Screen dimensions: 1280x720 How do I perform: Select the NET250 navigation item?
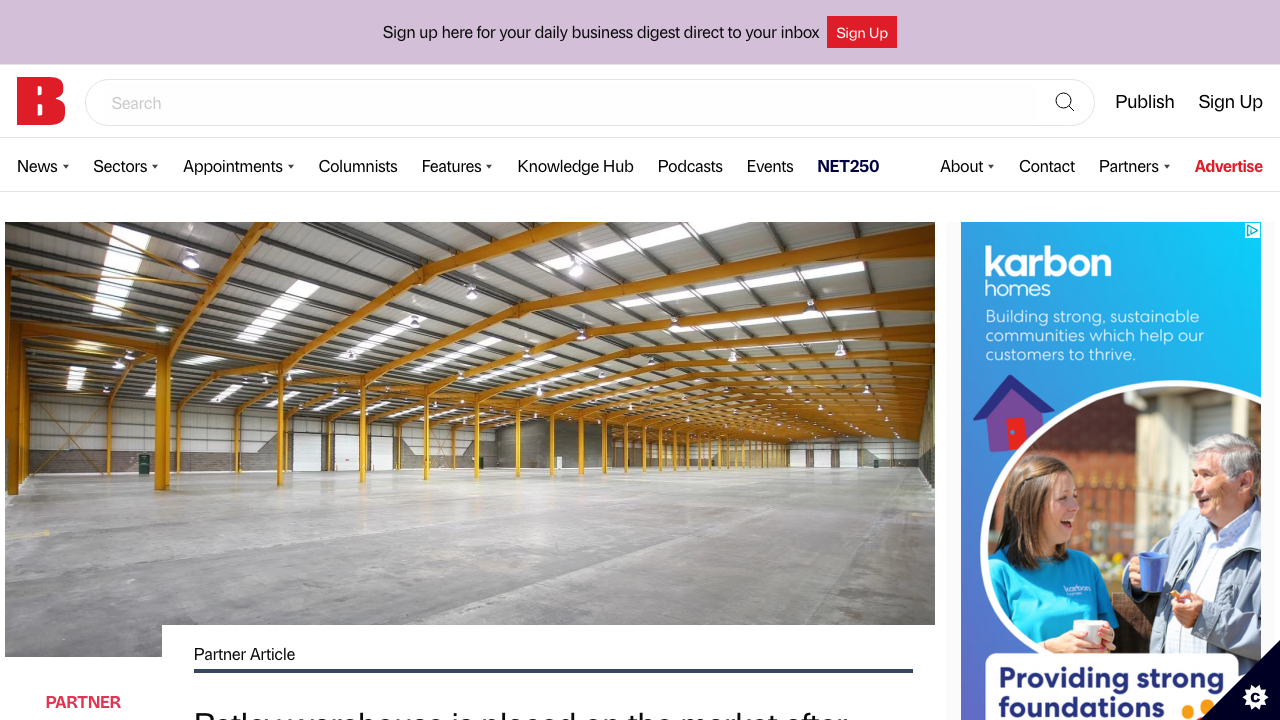click(x=848, y=166)
